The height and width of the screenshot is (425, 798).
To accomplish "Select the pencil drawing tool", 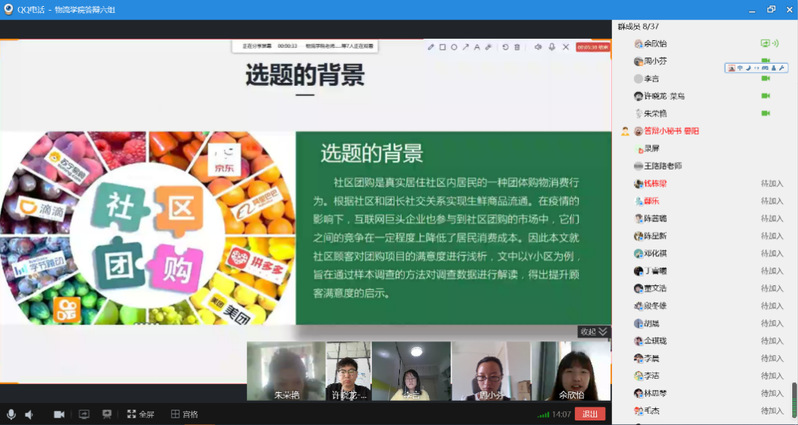I will pos(431,47).
